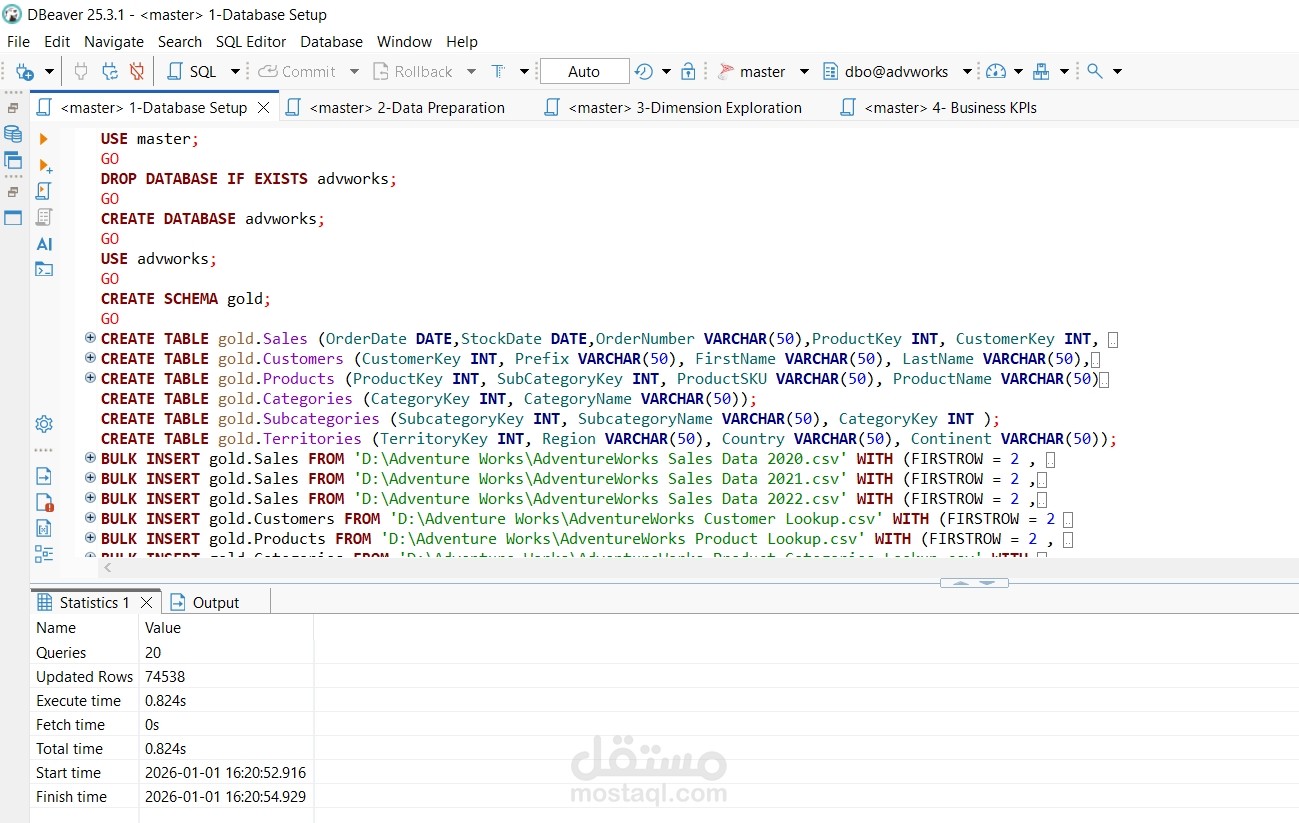Viewport: 1299px width, 823px height.
Task: Click the Rollback button
Action: (x=412, y=71)
